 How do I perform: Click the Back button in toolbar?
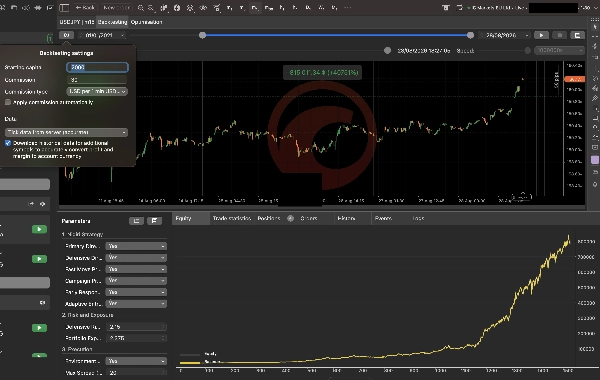[x=85, y=7]
